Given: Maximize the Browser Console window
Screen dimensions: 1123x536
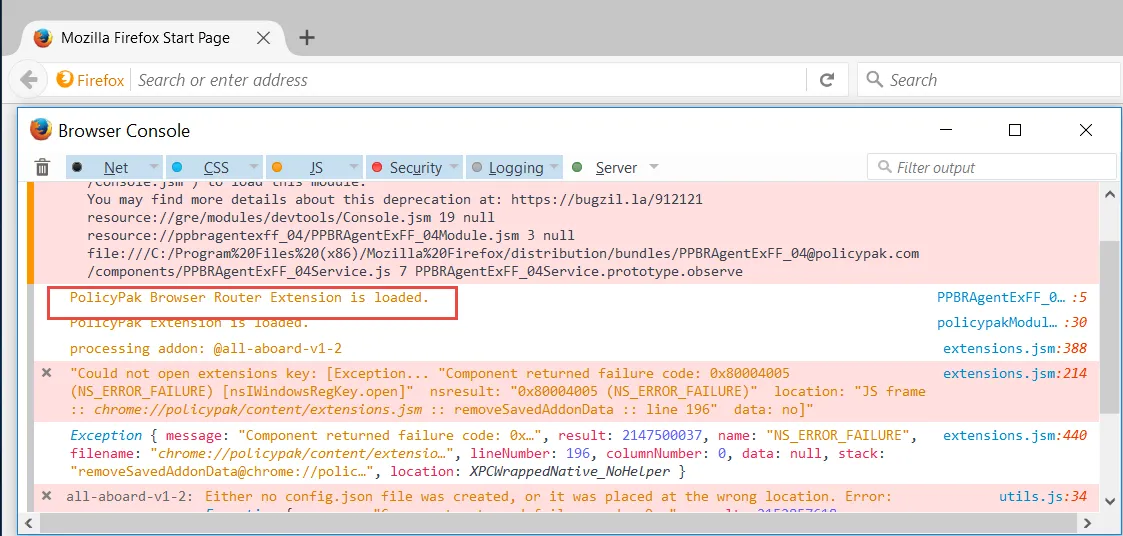Looking at the screenshot, I should (1015, 130).
